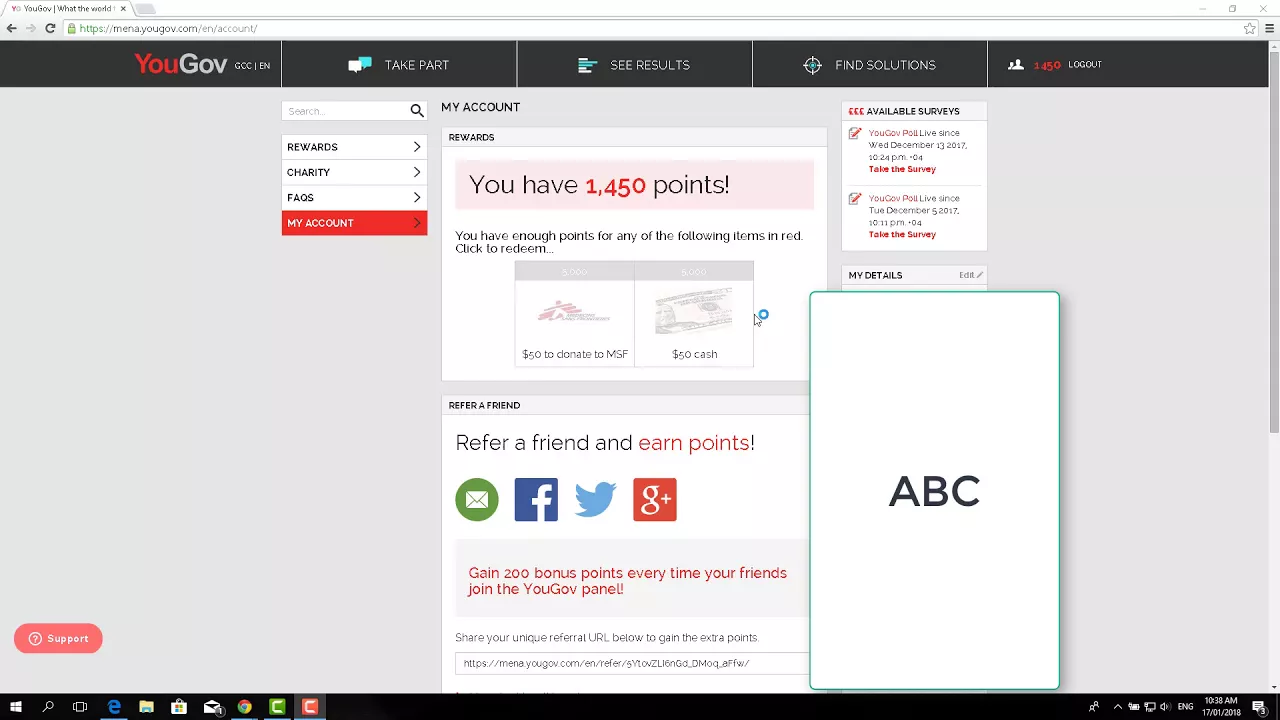Click the speech bubble icon beside Take Part
The width and height of the screenshot is (1280, 720).
[x=360, y=65]
